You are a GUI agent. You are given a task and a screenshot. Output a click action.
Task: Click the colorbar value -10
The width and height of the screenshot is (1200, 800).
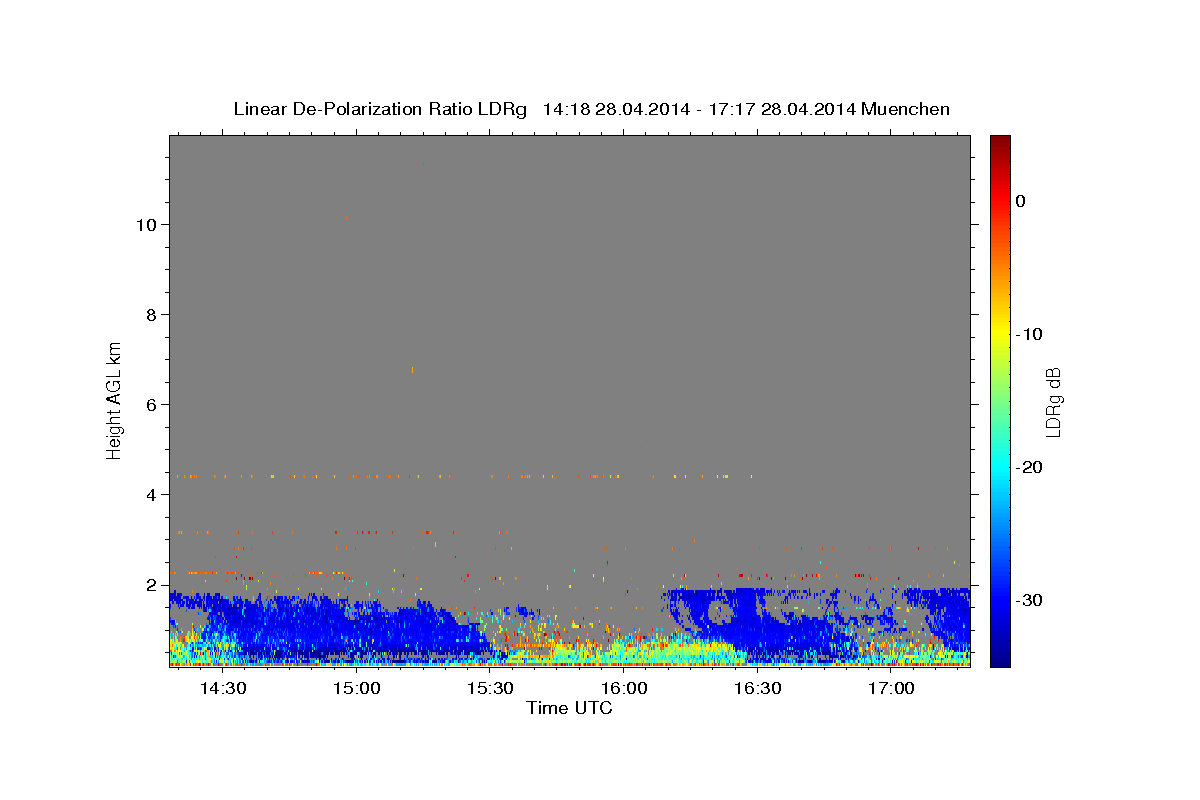coord(1029,334)
